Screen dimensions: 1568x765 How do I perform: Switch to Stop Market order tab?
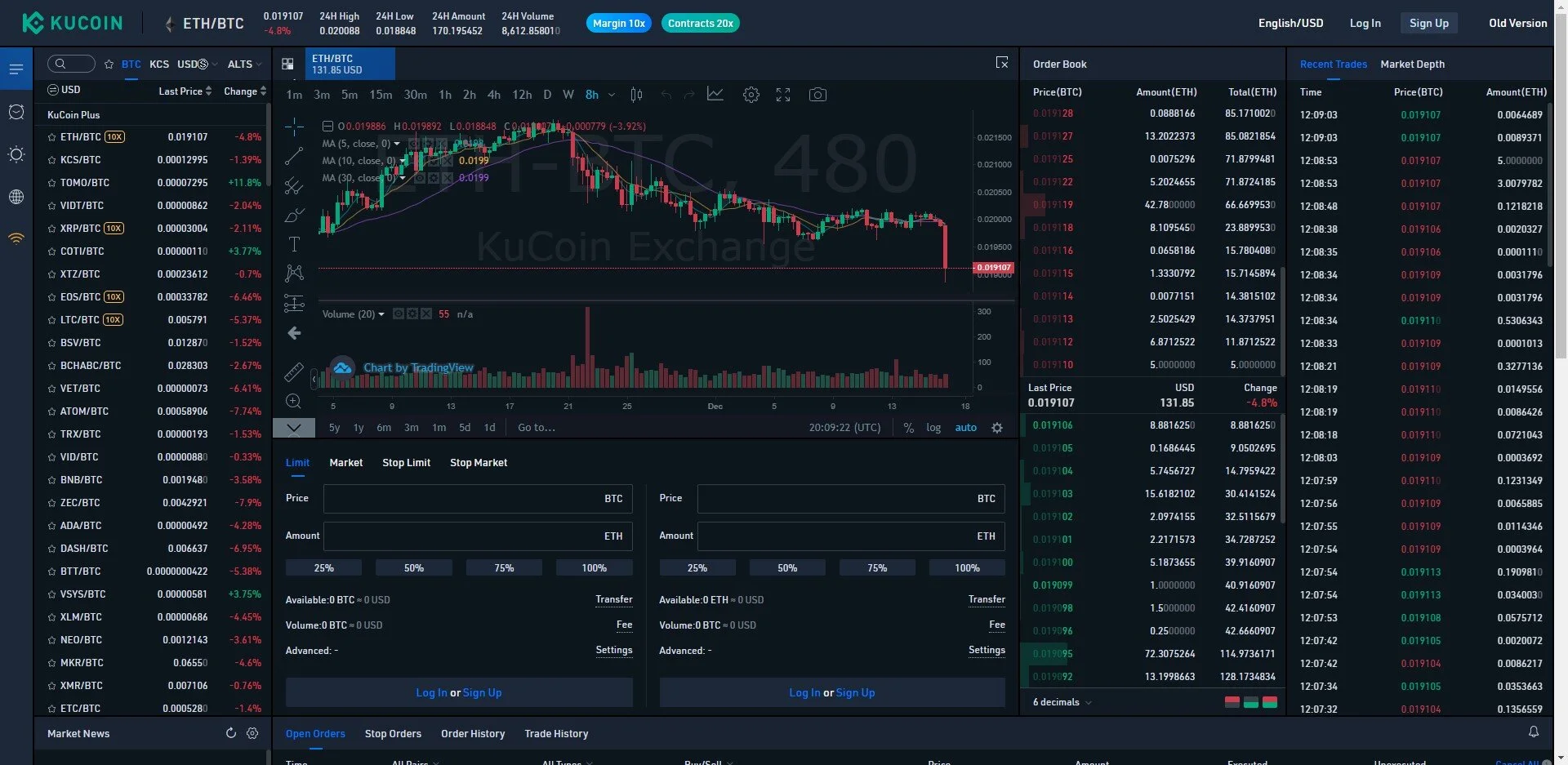coord(479,463)
